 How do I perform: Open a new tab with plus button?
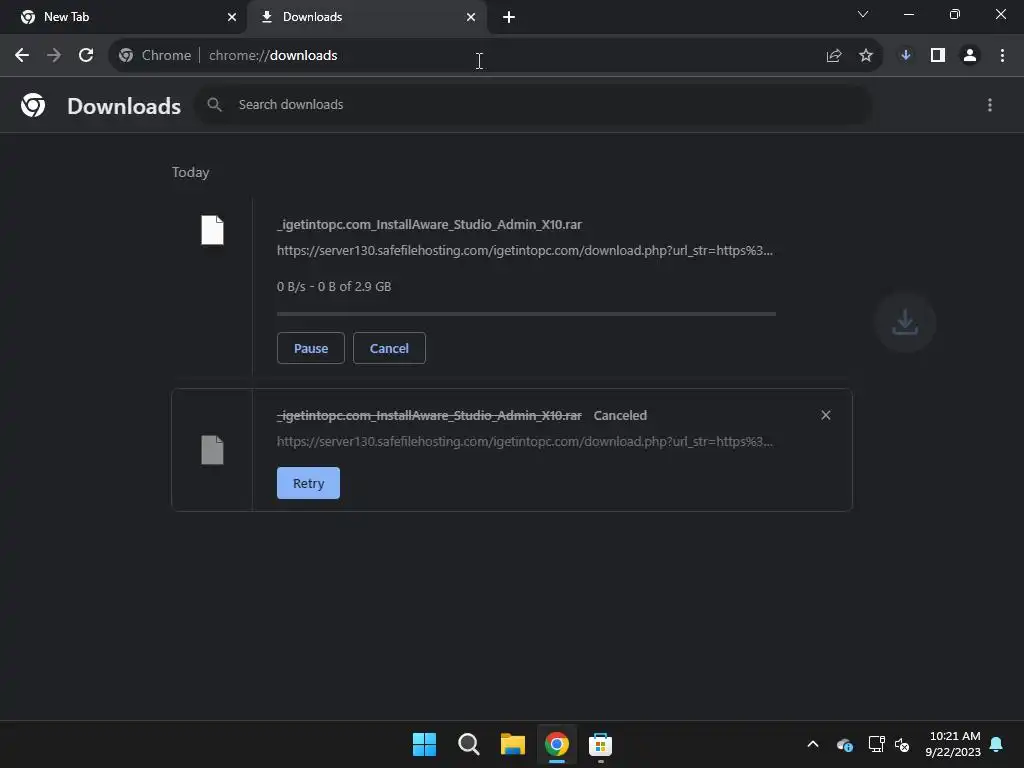tap(509, 17)
